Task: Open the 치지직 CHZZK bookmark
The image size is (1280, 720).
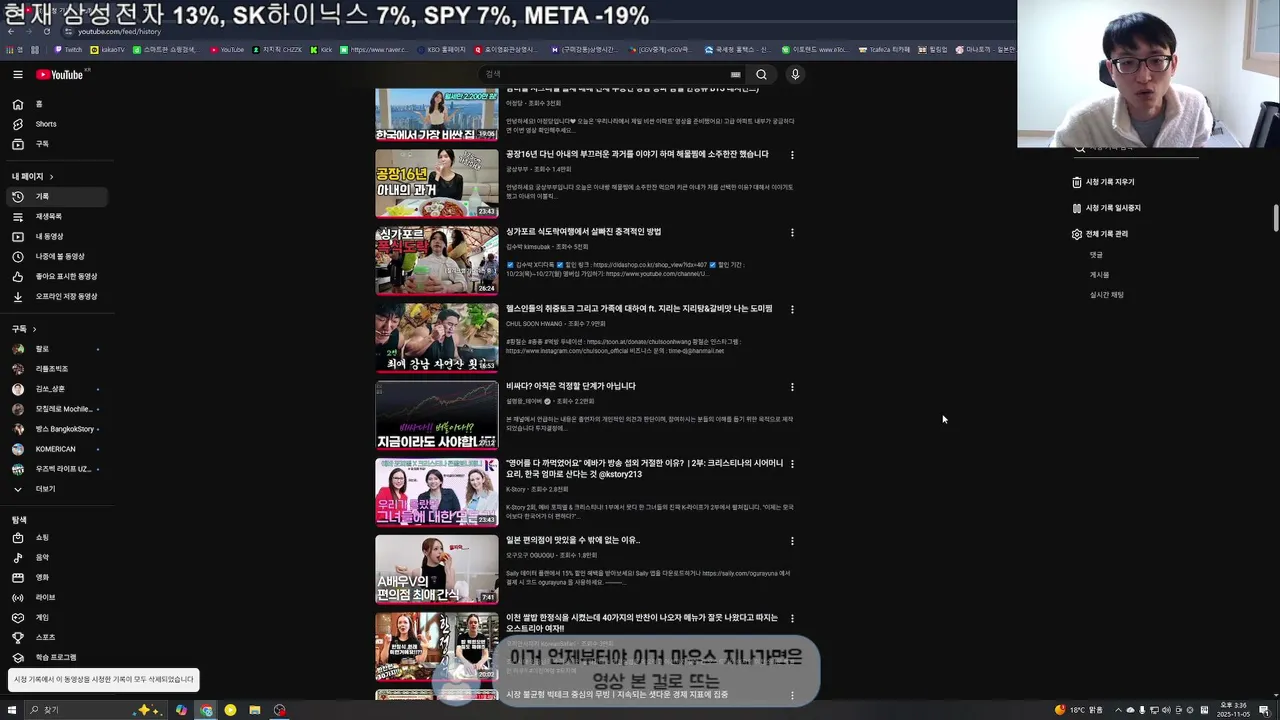Action: (x=277, y=49)
